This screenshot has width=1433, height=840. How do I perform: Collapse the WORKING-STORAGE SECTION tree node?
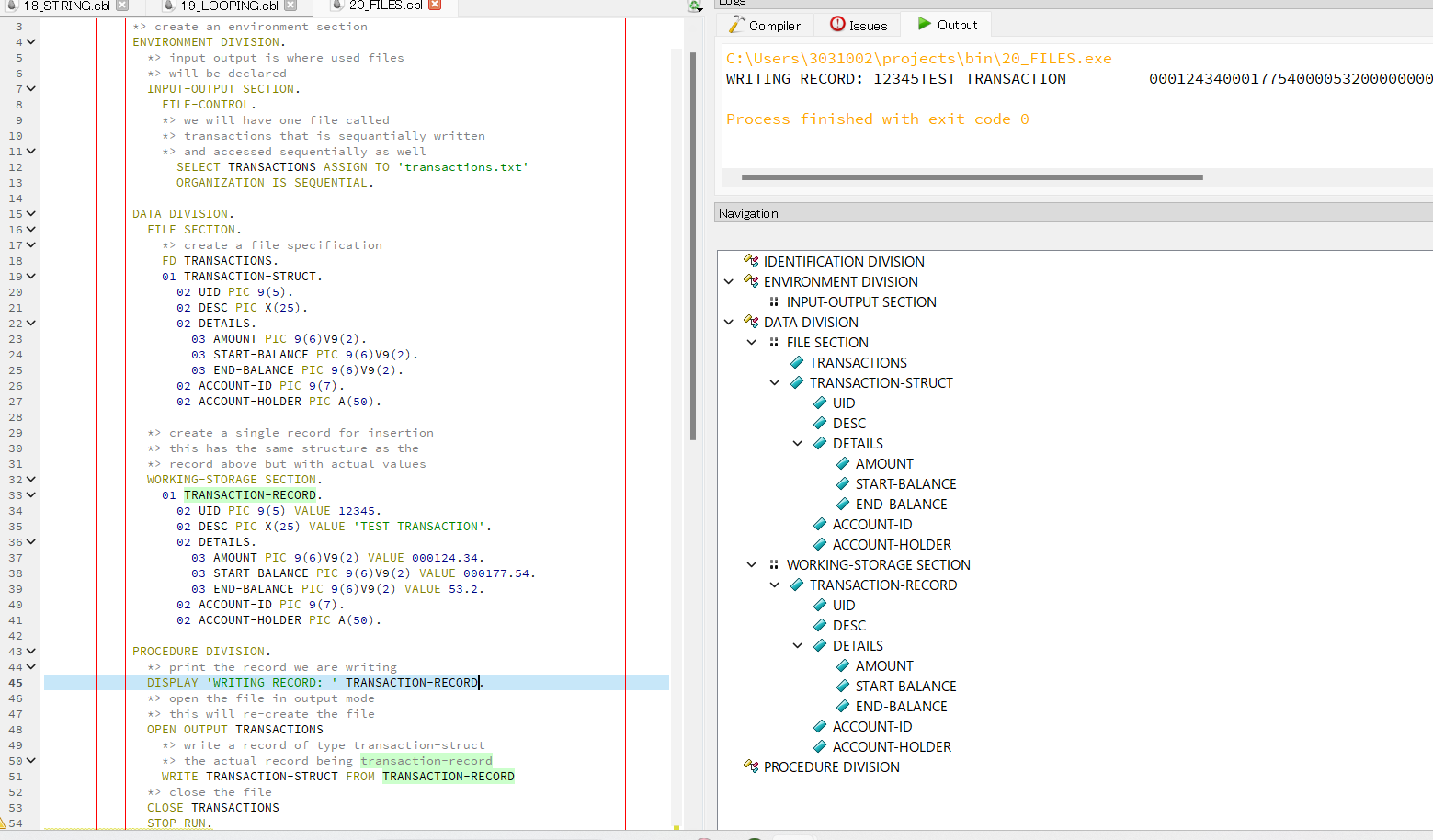tap(752, 564)
